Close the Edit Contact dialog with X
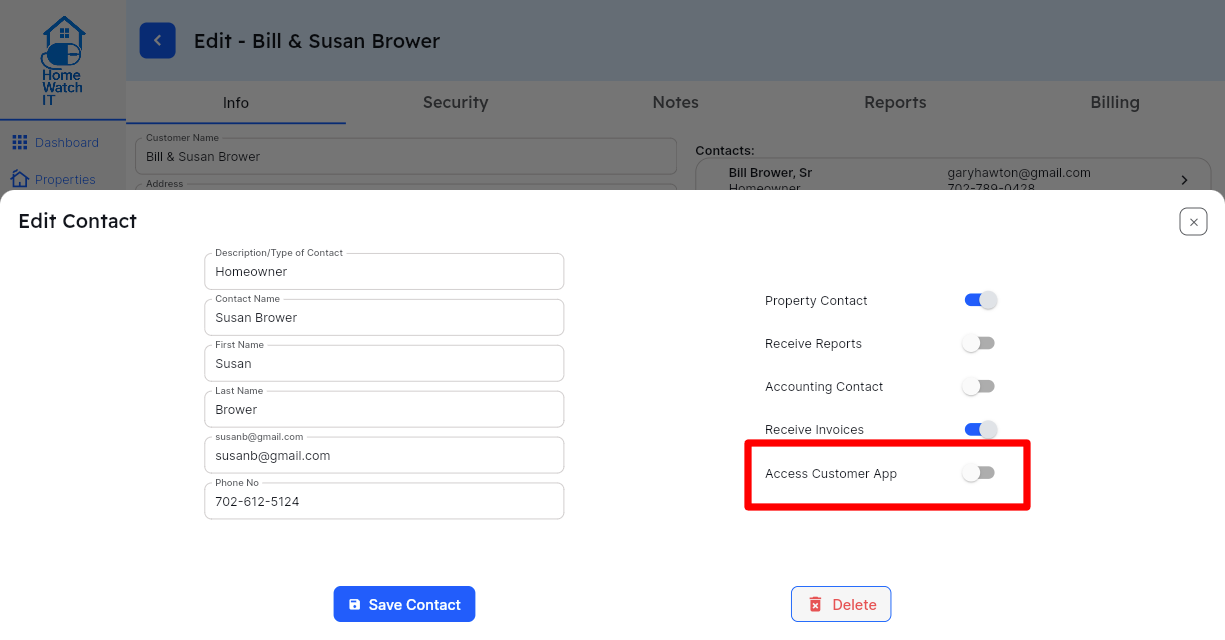Image resolution: width=1225 pixels, height=640 pixels. pos(1193,221)
